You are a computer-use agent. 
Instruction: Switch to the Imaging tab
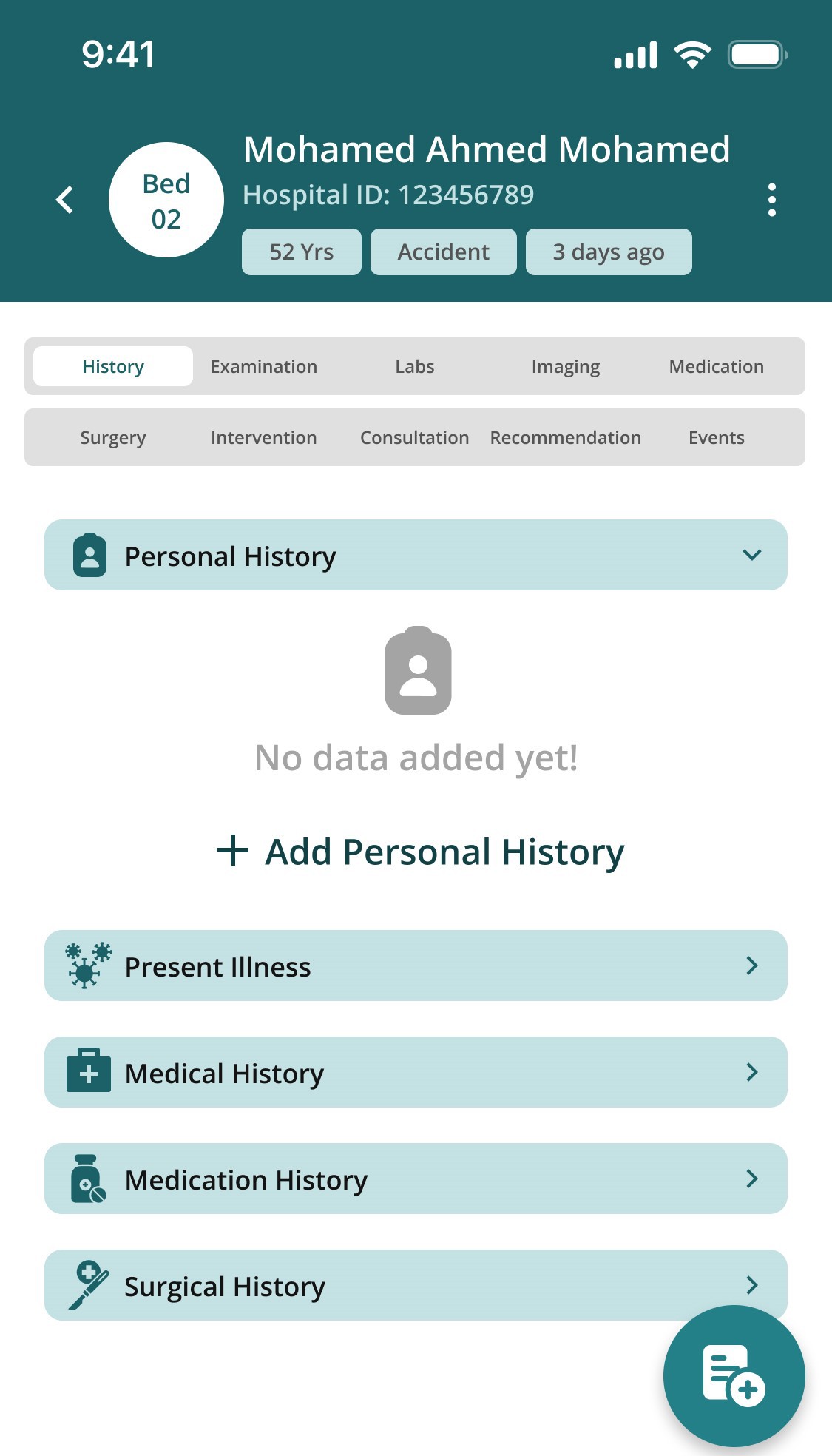pos(566,365)
